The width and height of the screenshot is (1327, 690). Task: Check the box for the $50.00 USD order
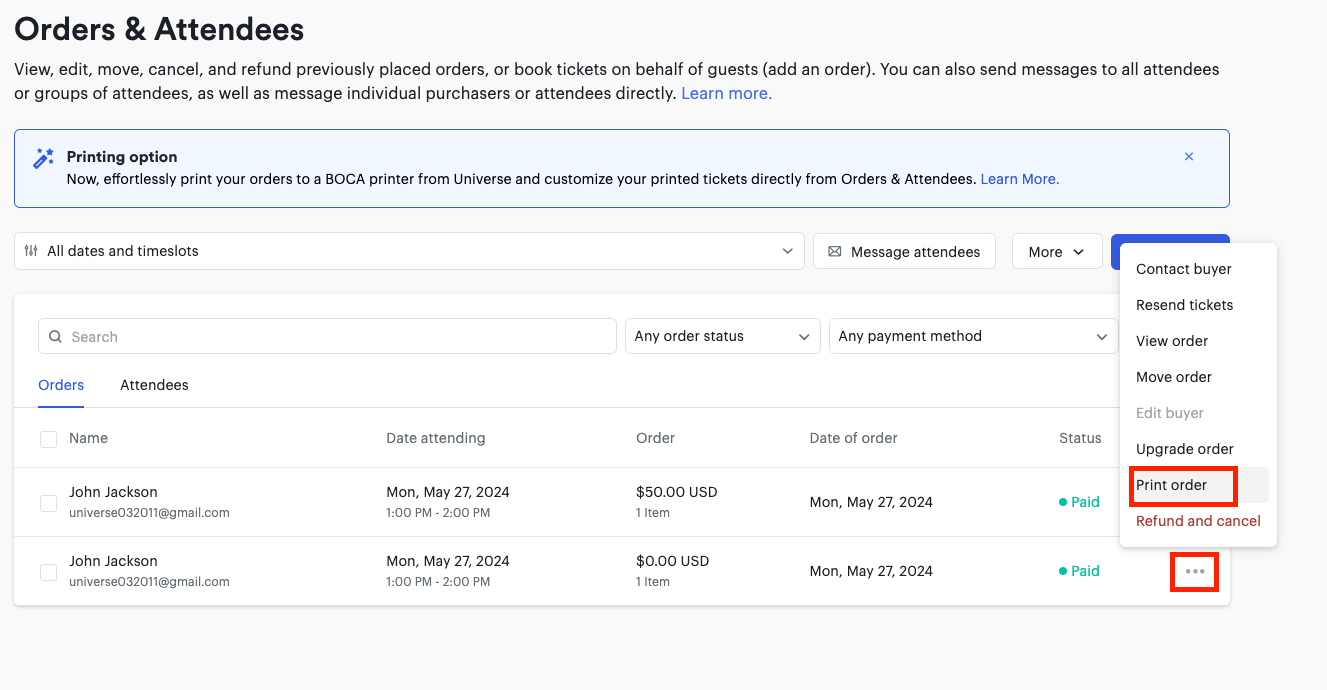tap(48, 503)
